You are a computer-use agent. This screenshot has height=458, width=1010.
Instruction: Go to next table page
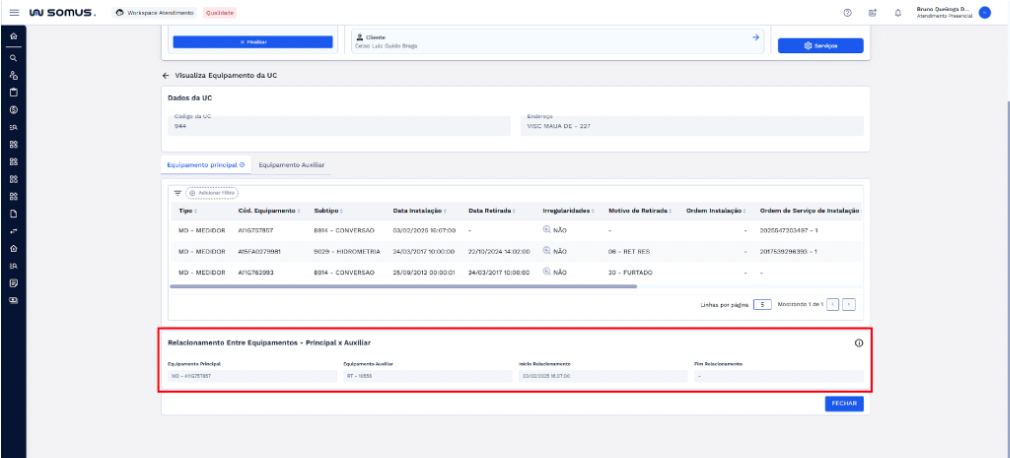[849, 304]
